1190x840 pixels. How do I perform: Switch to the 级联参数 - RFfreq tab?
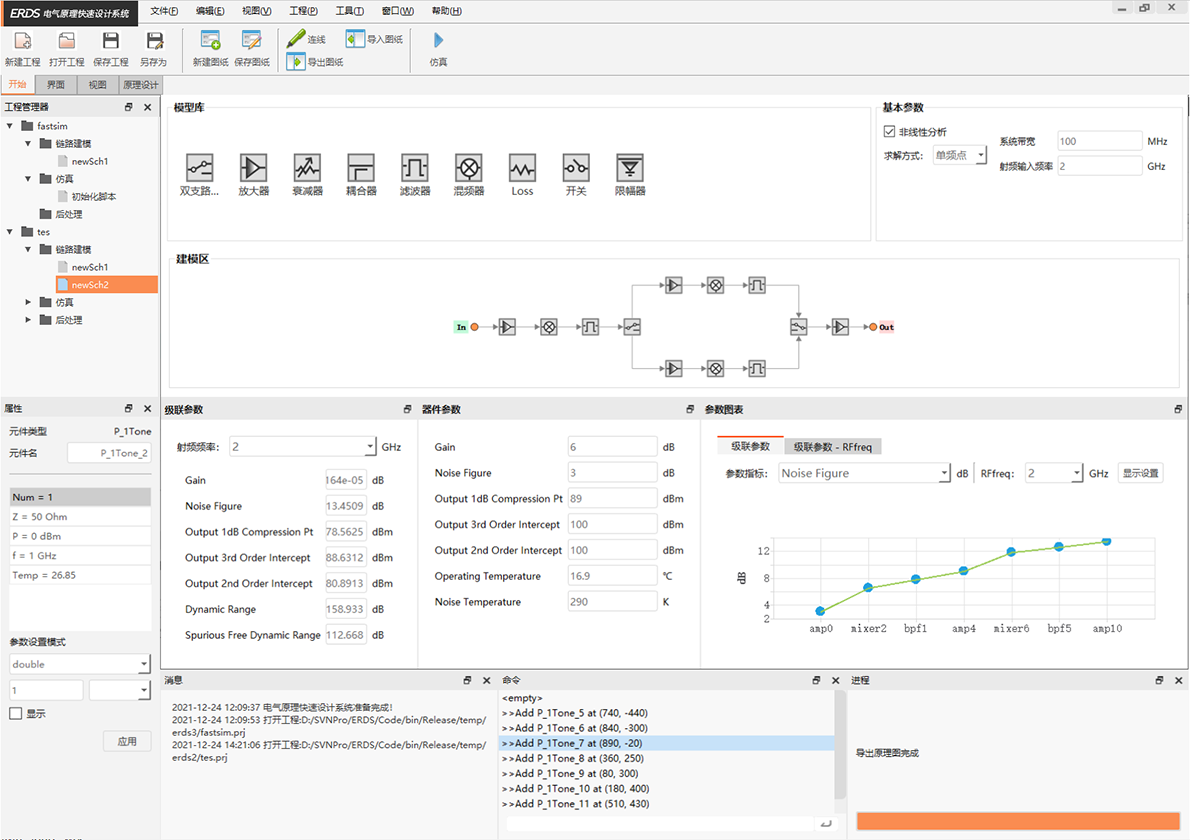[832, 446]
